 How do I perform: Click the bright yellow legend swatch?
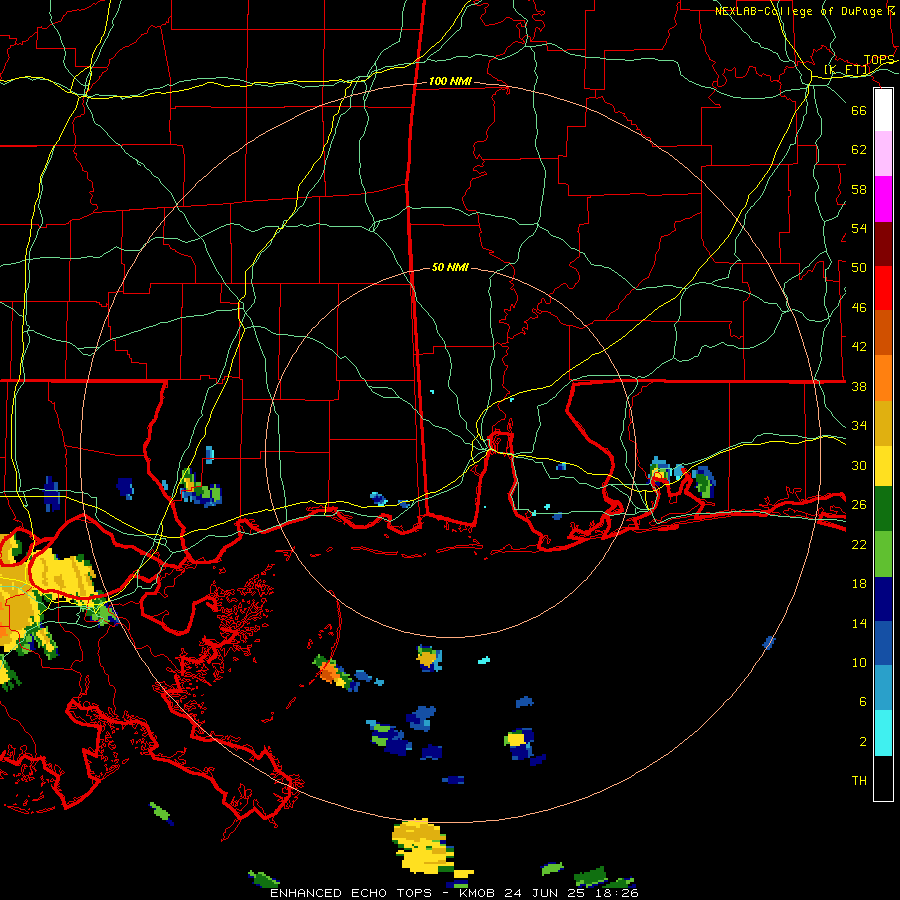tap(883, 466)
